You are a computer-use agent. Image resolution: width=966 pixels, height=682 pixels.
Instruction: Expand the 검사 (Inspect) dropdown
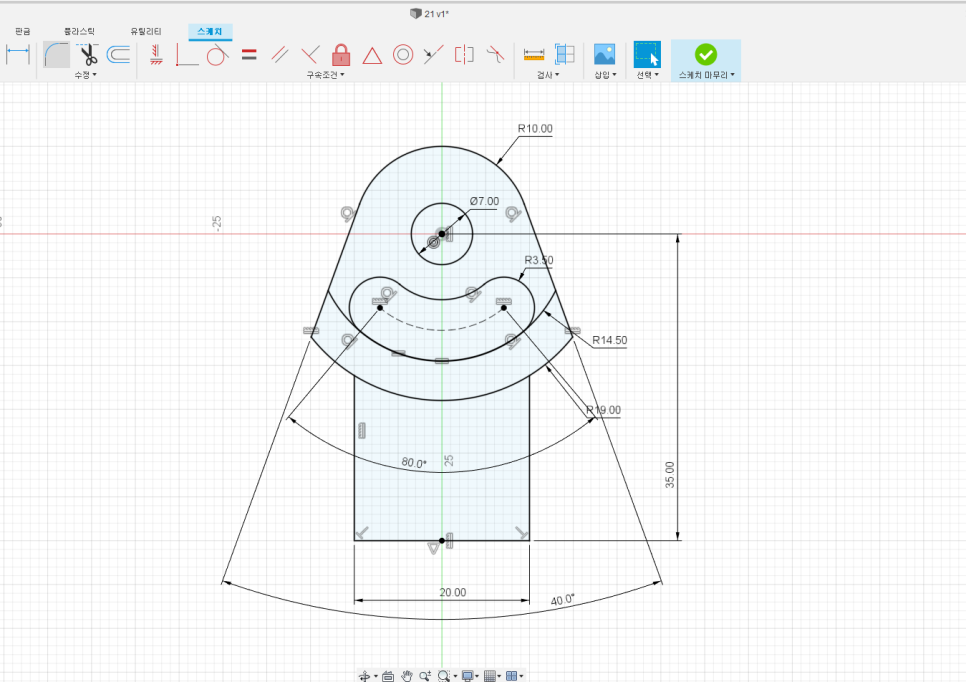548,75
